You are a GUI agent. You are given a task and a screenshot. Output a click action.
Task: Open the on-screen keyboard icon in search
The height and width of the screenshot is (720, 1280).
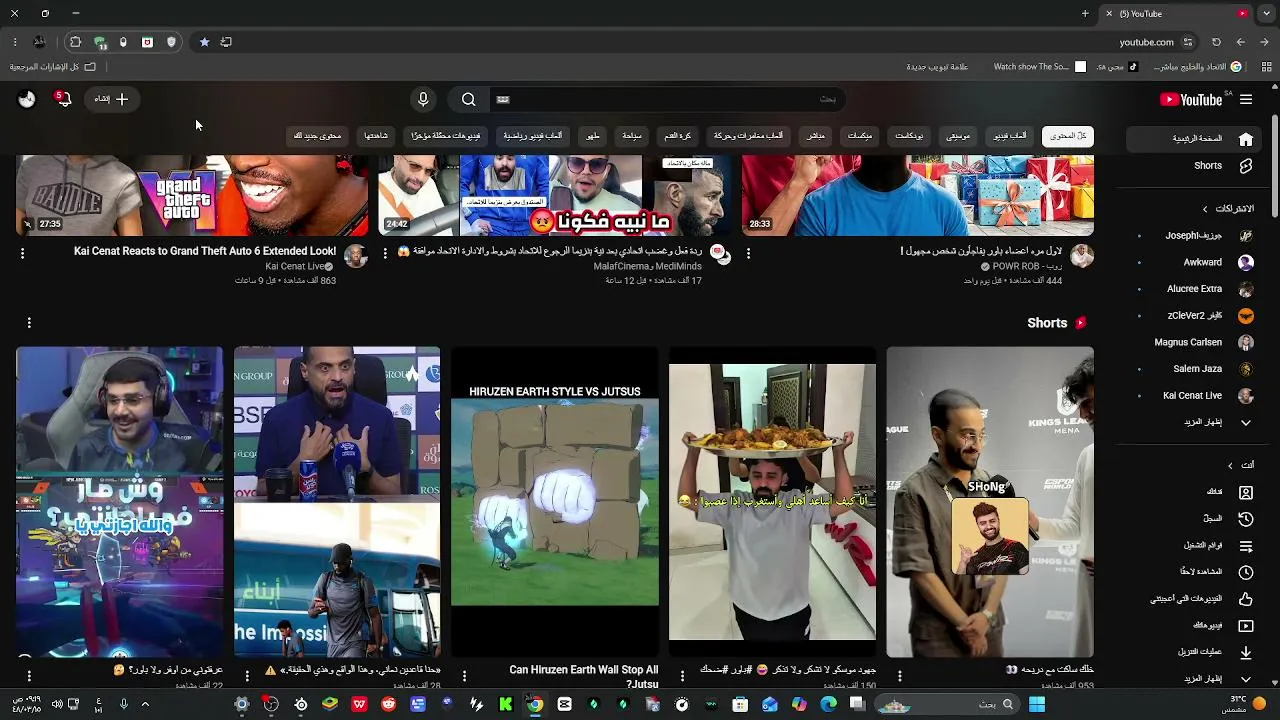click(503, 99)
